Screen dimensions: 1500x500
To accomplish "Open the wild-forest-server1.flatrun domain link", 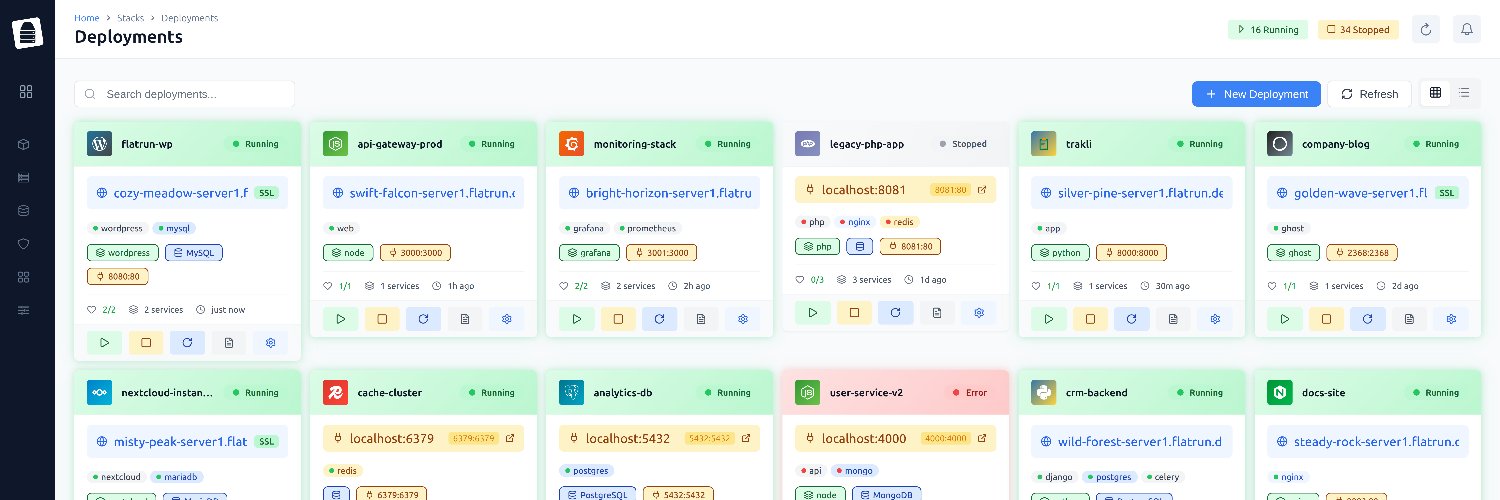I will pyautogui.click(x=1141, y=441).
